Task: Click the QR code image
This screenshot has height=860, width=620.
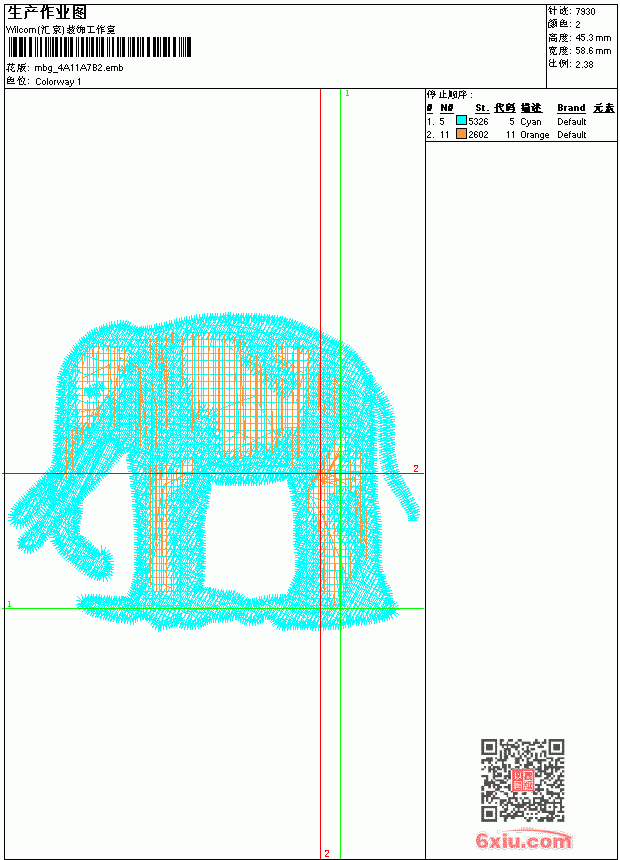Action: [523, 780]
